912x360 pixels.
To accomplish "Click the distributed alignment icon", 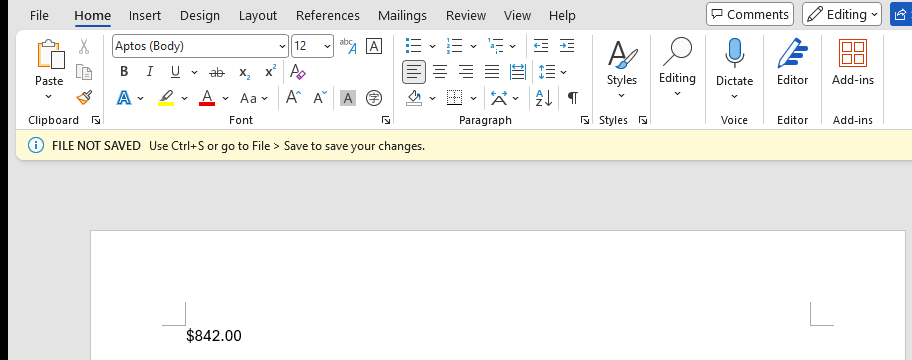I will [x=518, y=72].
